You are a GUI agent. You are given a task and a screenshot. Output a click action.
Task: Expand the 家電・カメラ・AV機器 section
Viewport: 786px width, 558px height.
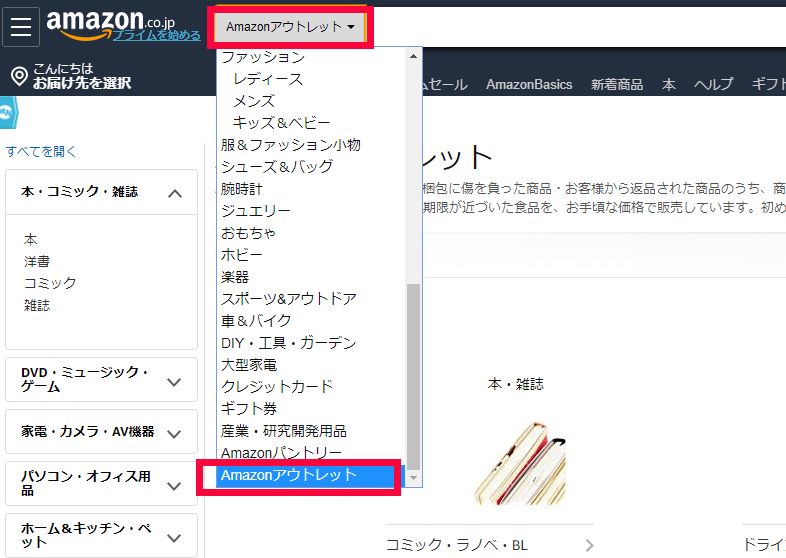tap(175, 433)
